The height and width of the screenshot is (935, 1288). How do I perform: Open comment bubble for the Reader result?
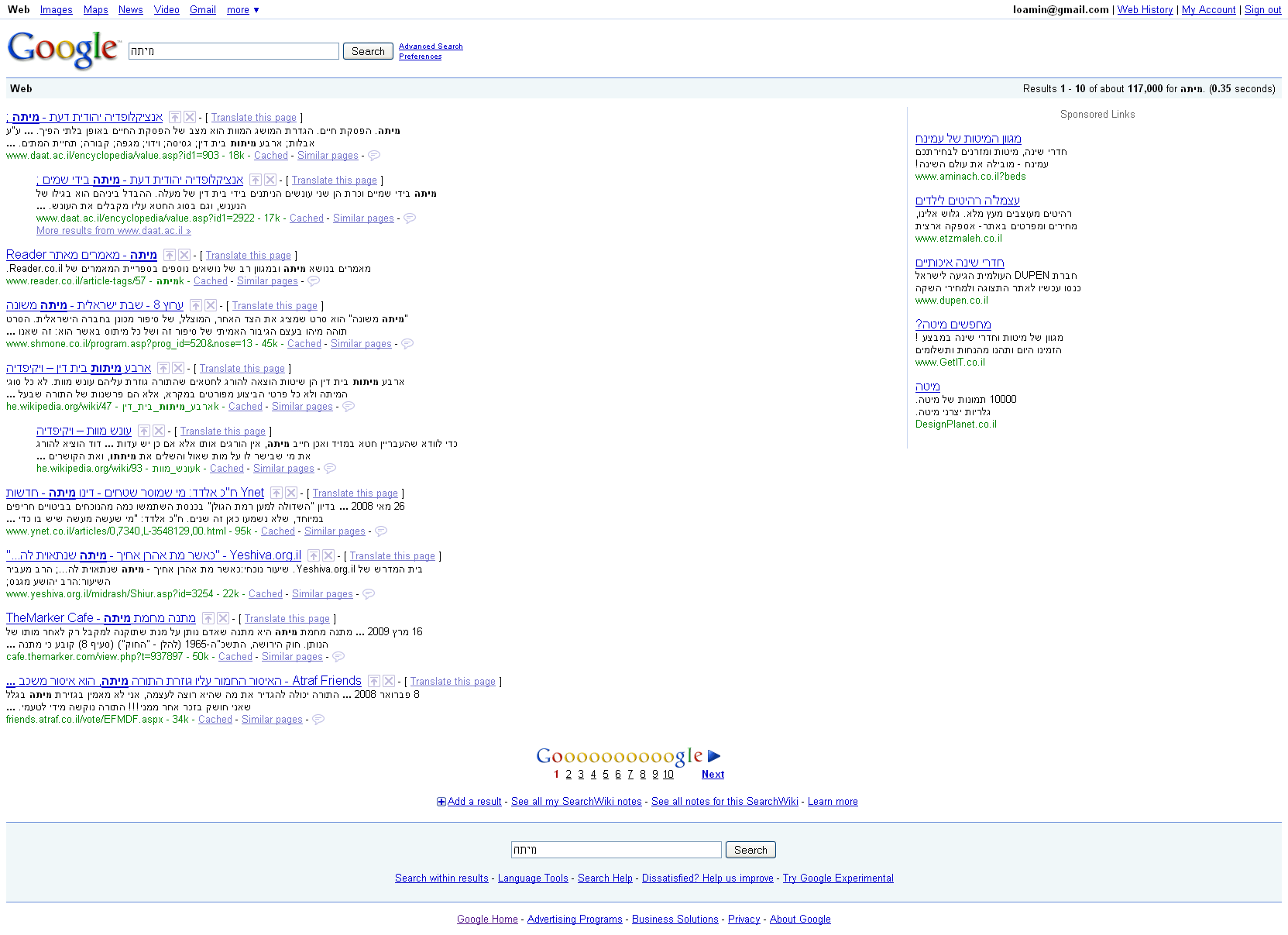tap(314, 281)
